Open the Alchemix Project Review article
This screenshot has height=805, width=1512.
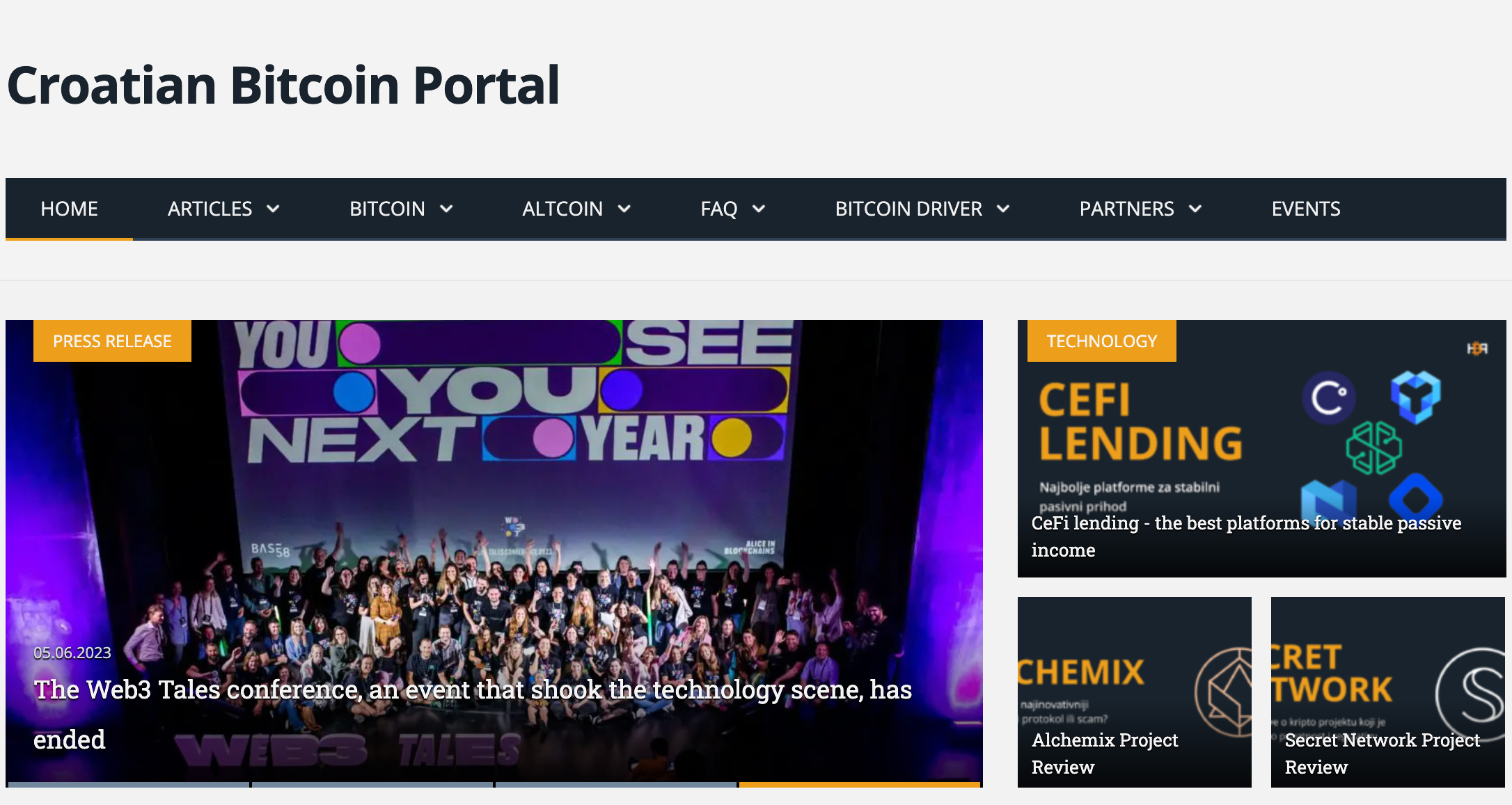click(1105, 754)
